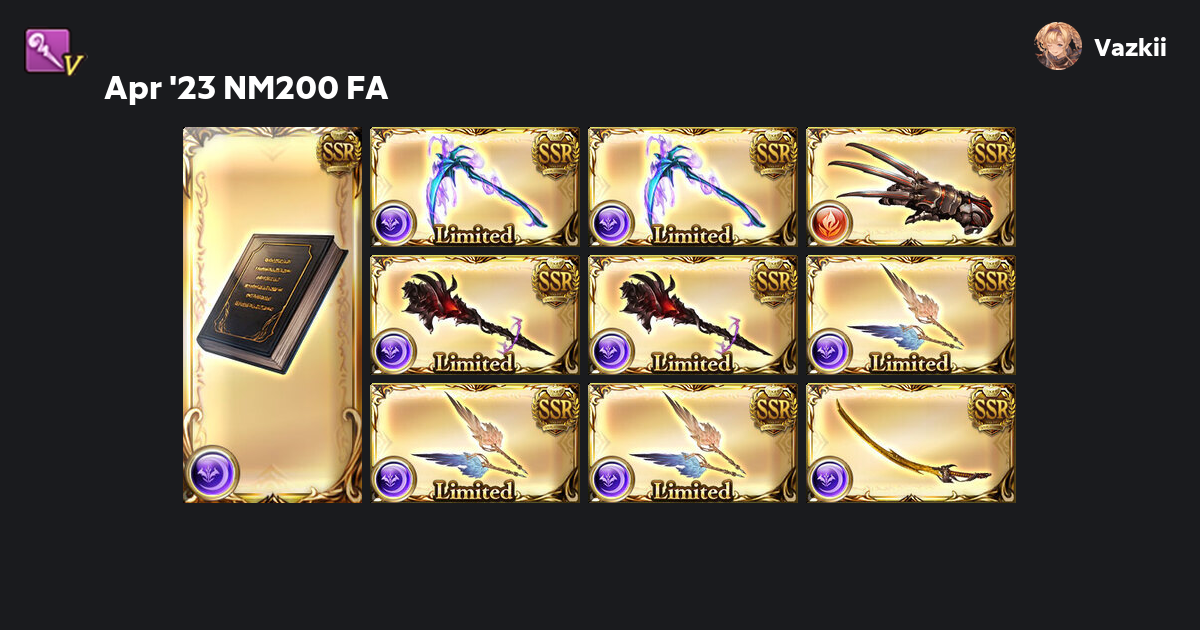The width and height of the screenshot is (1200, 630).
Task: Click the fire element icon on the claw
Action: [x=830, y=223]
